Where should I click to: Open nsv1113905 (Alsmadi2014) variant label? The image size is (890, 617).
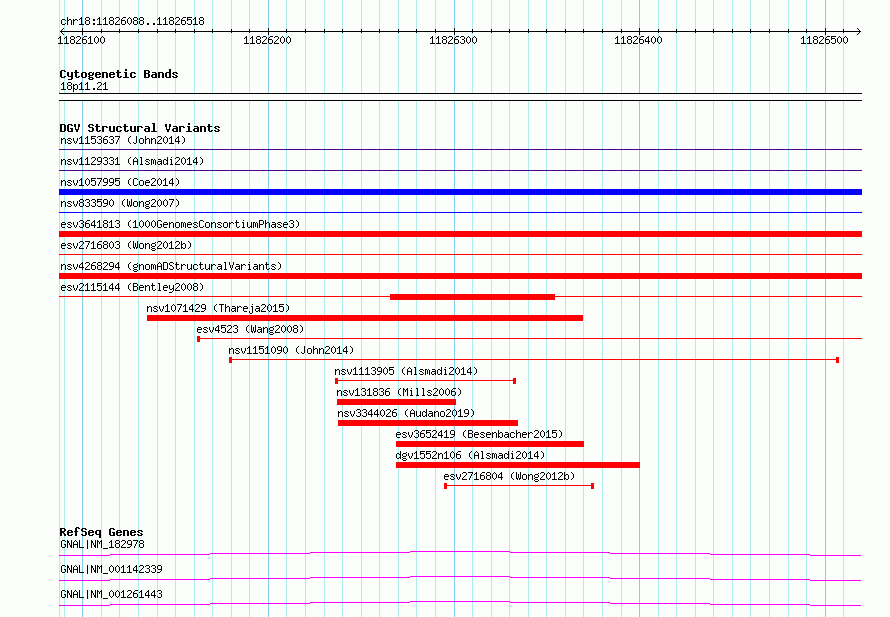[x=406, y=371]
